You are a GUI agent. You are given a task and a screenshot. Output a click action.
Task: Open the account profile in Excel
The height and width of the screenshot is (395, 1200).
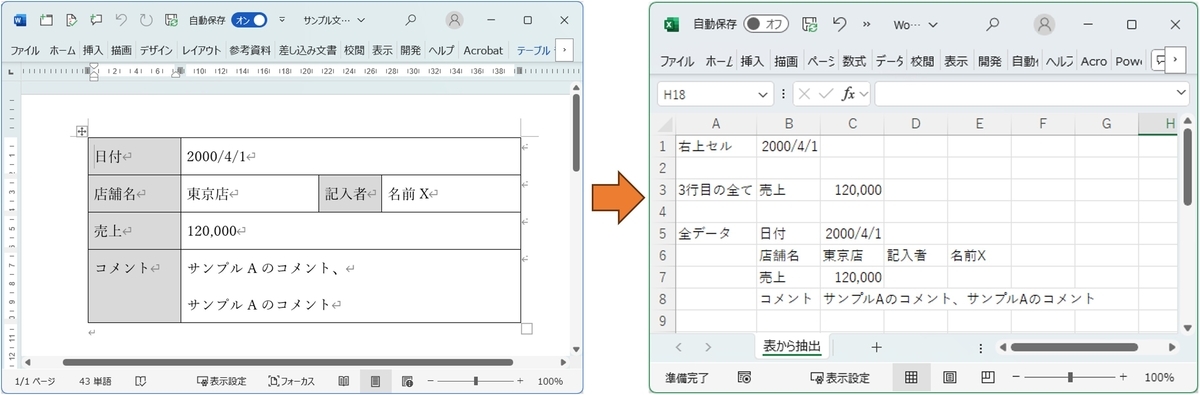click(x=1044, y=23)
